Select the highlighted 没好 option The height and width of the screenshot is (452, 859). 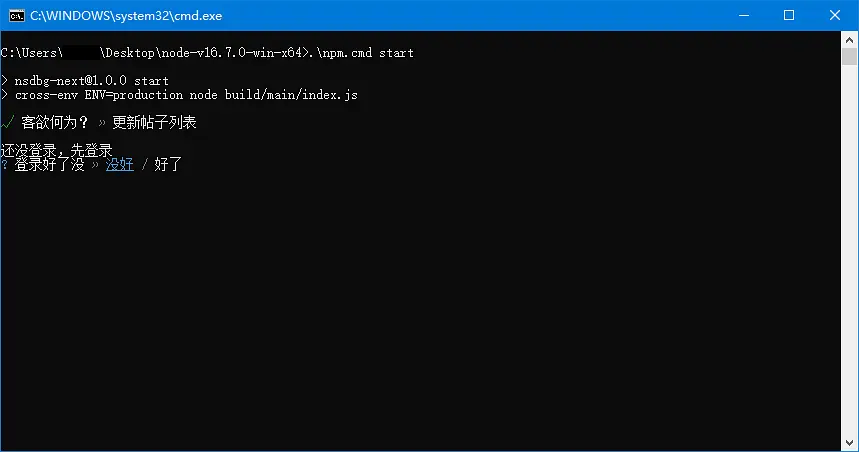tap(120, 164)
